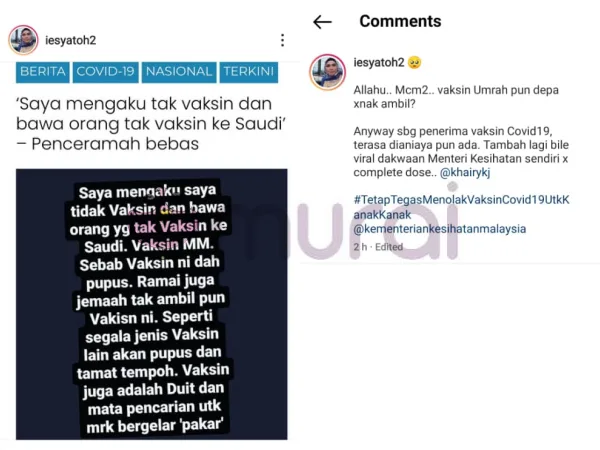The height and width of the screenshot is (450, 600).
Task: Open the three-dot post options menu
Action: click(x=282, y=40)
